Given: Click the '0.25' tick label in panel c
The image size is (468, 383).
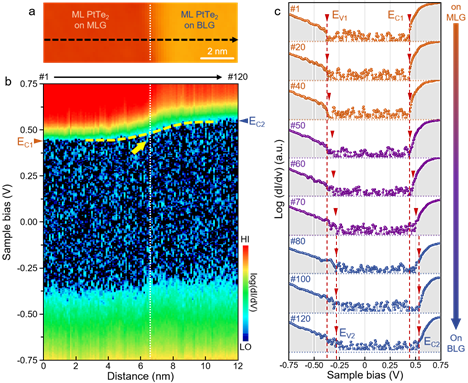Looking at the screenshot, I should 390,365.
